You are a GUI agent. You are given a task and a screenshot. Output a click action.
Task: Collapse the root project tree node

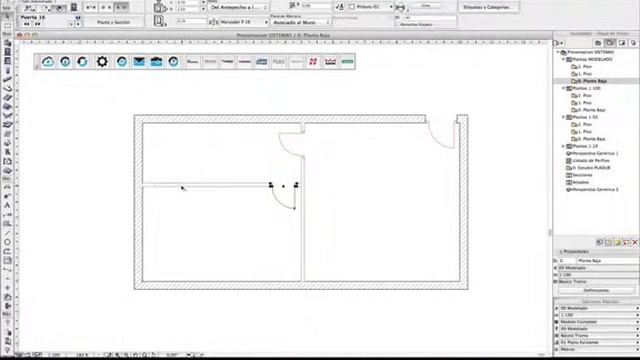coord(558,52)
